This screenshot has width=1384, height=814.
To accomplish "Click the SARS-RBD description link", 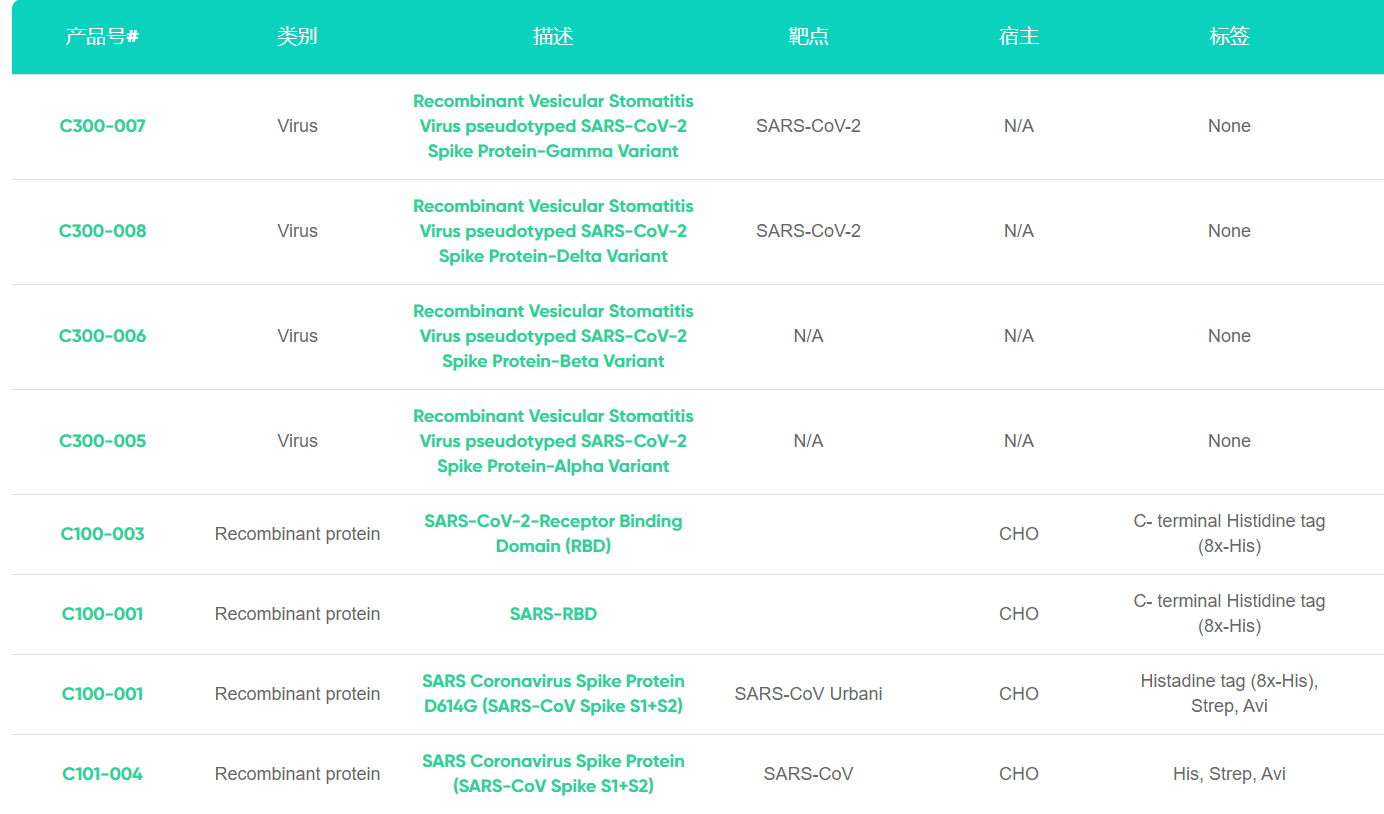I will point(553,614).
